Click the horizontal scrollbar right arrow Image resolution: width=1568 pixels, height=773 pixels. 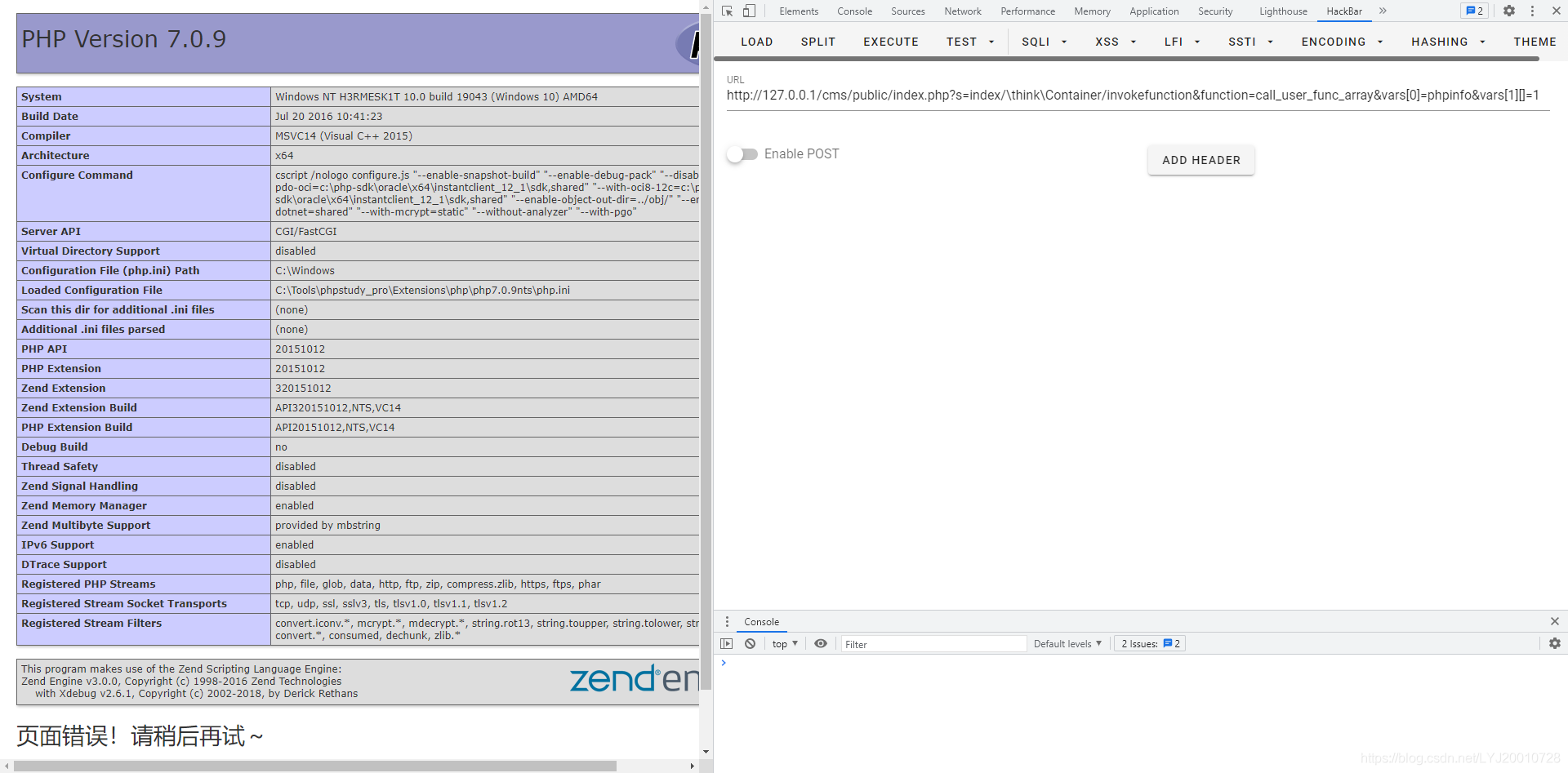coord(693,766)
